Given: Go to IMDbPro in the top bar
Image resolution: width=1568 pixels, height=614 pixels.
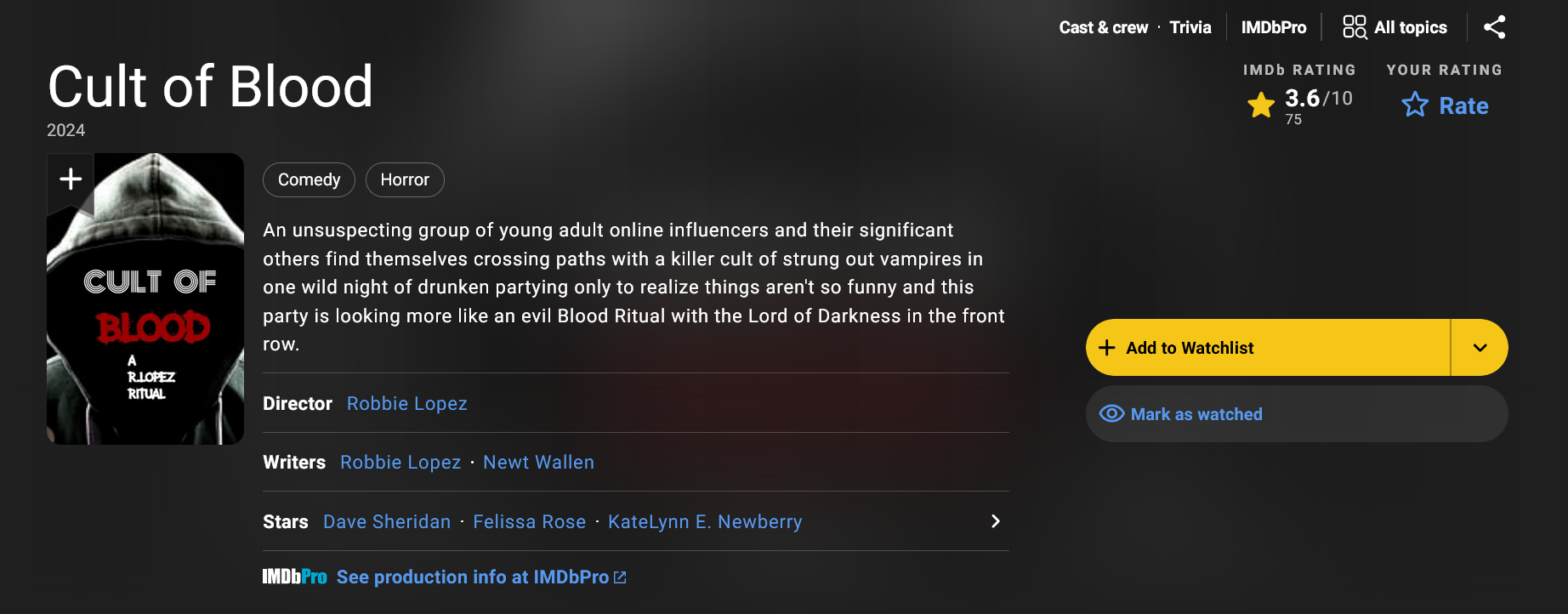Looking at the screenshot, I should (1274, 27).
